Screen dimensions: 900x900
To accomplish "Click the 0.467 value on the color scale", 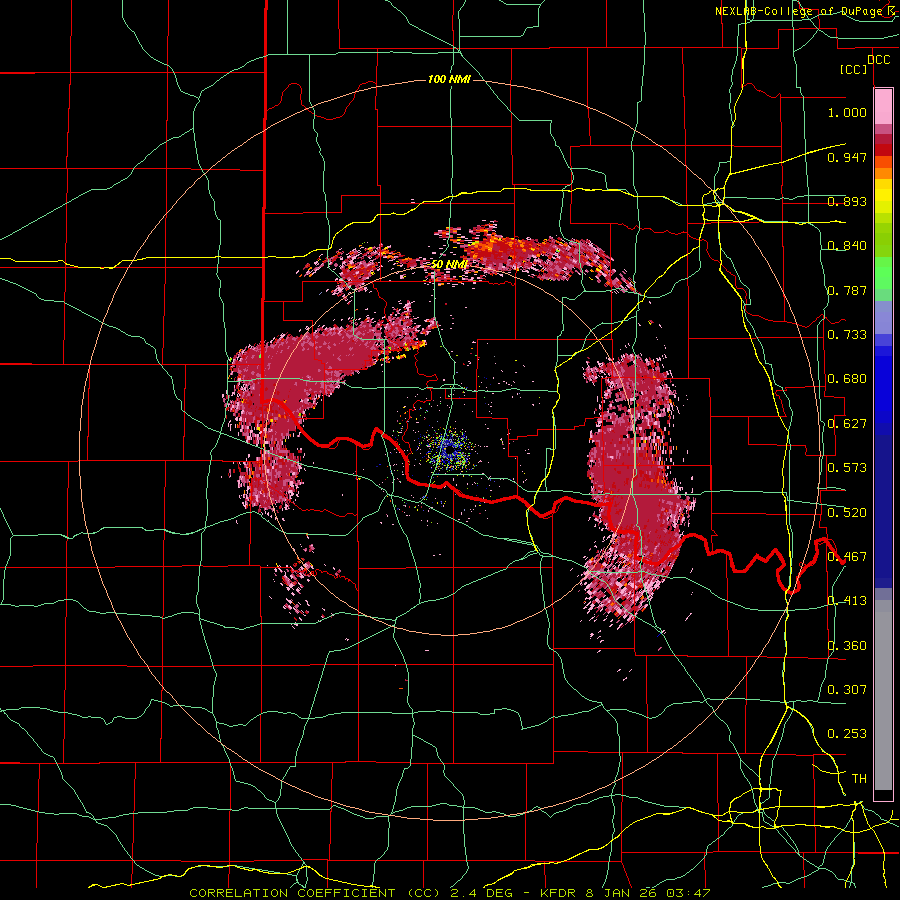I will (847, 557).
